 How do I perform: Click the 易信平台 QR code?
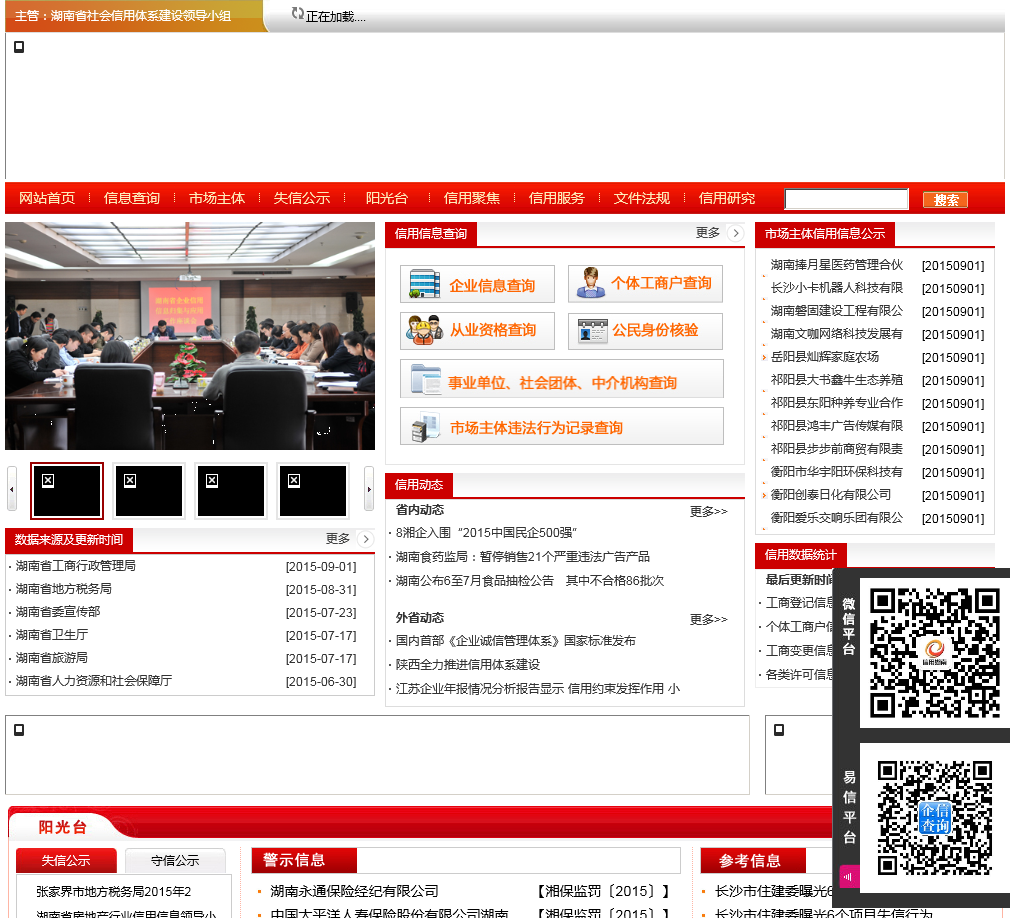pos(935,818)
